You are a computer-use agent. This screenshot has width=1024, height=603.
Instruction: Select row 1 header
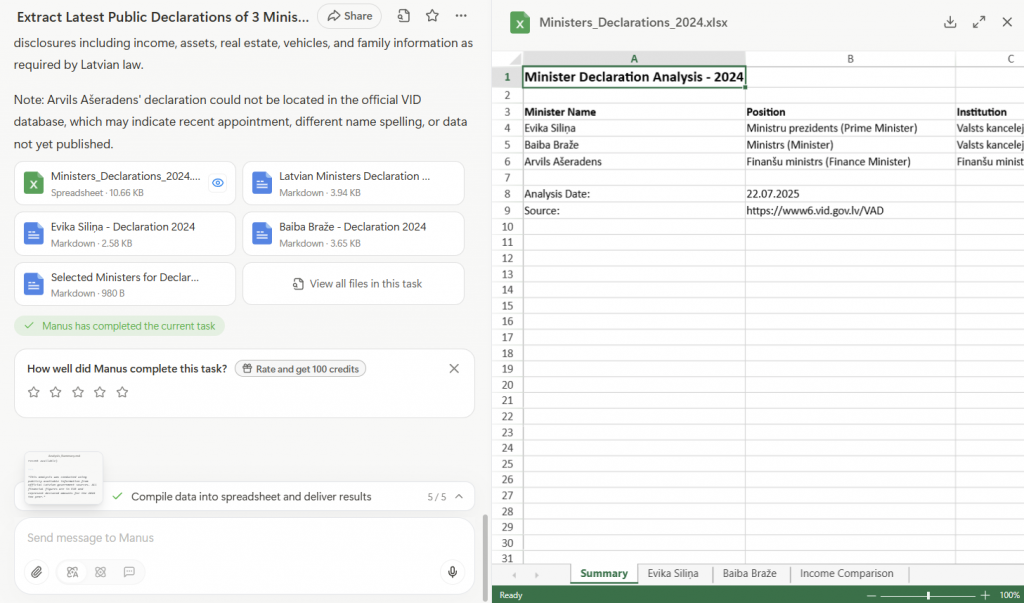[x=507, y=77]
